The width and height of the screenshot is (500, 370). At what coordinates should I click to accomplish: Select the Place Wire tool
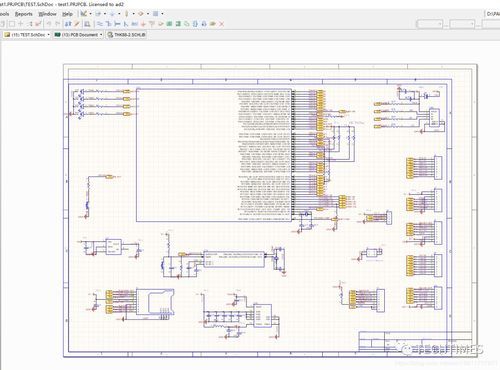[x=100, y=24]
